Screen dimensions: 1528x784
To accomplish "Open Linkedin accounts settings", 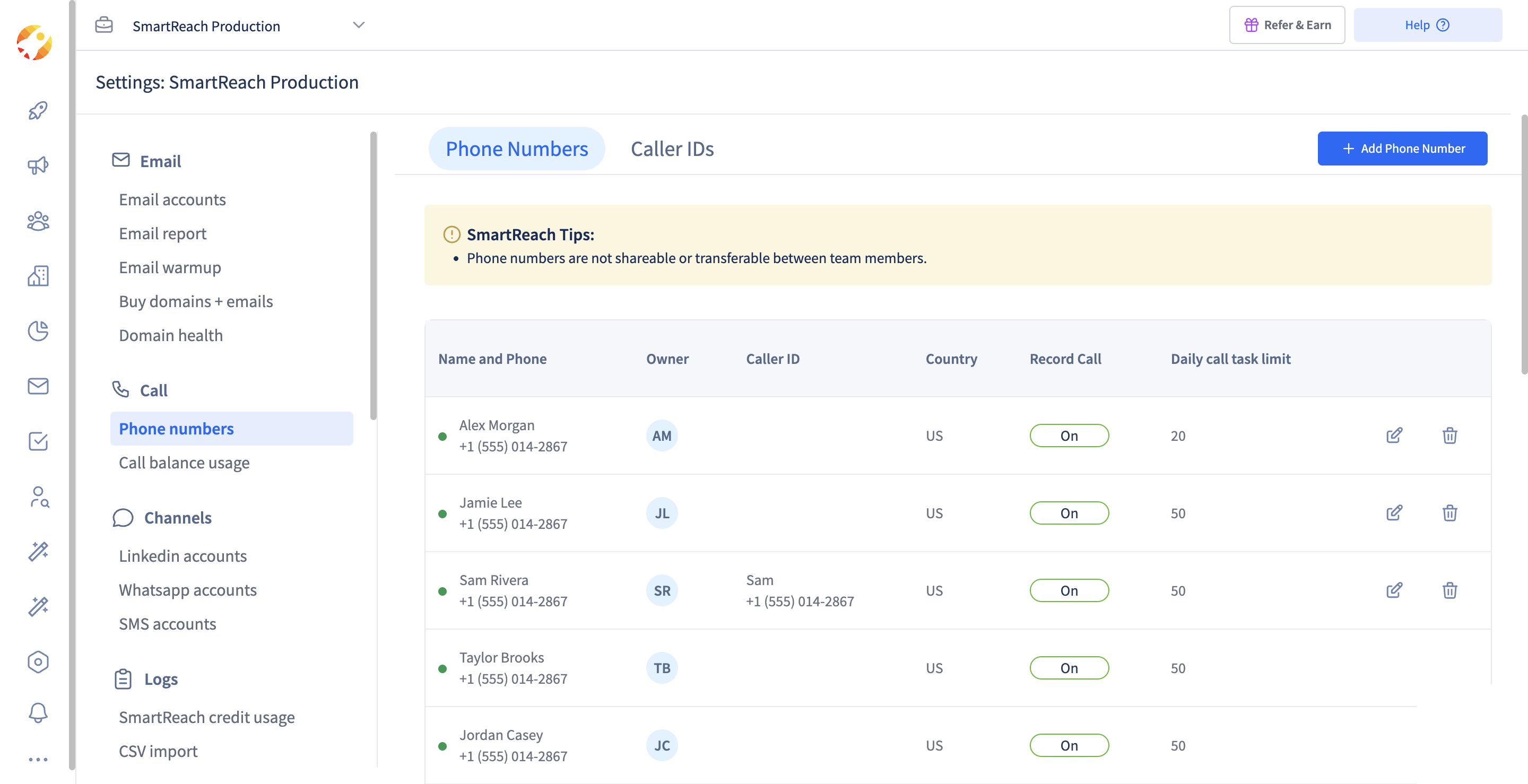I will [x=183, y=556].
